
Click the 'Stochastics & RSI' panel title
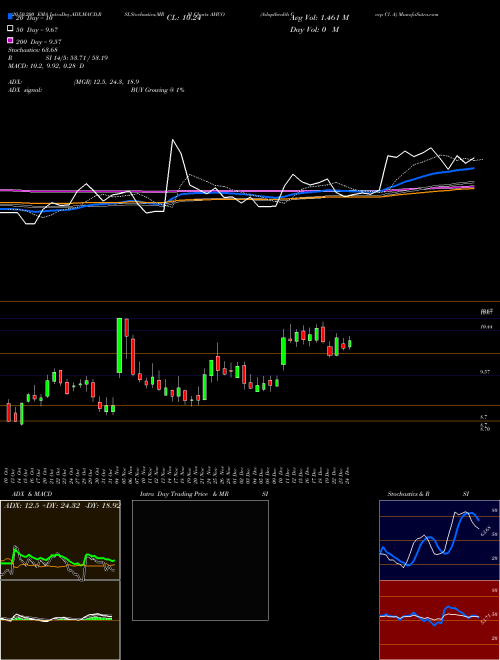pos(428,494)
